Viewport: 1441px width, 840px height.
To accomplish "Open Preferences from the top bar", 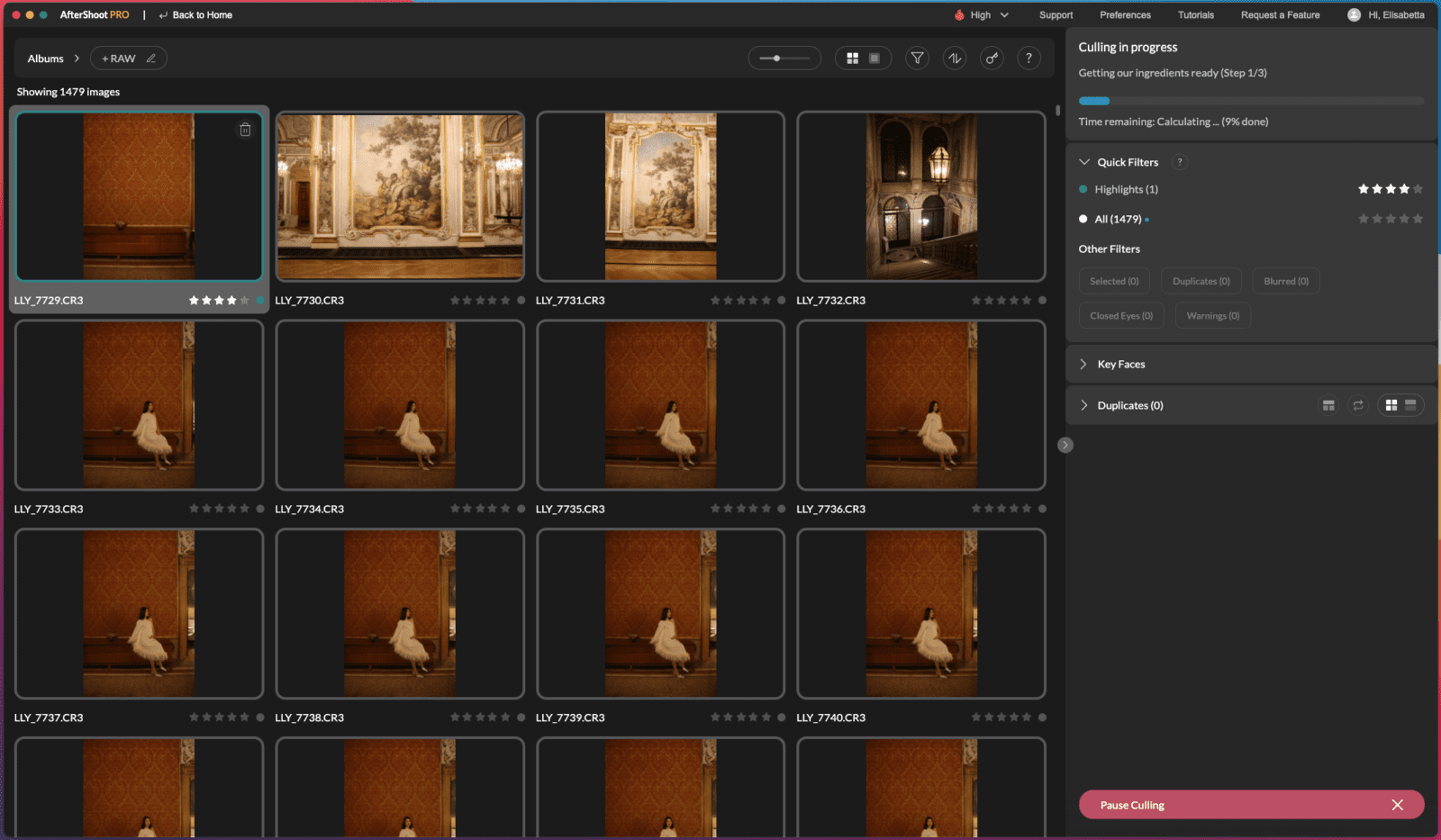I will point(1125,14).
